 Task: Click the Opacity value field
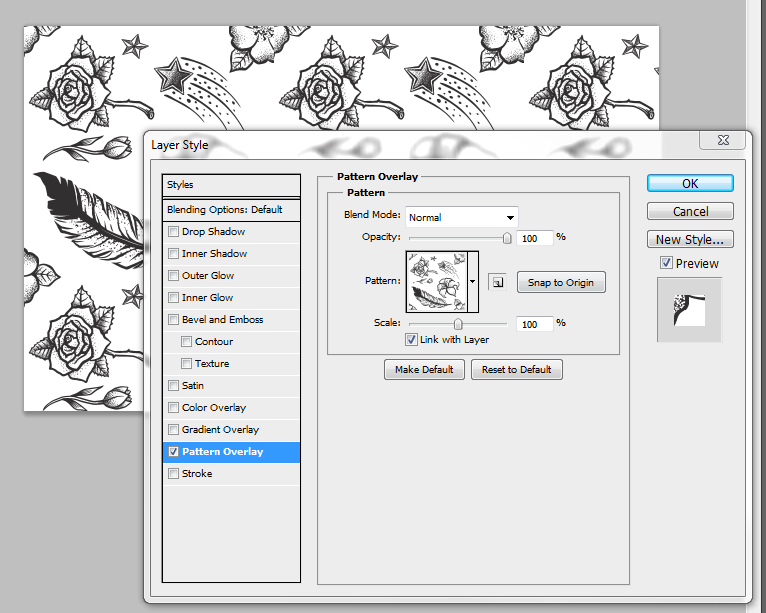pos(534,238)
